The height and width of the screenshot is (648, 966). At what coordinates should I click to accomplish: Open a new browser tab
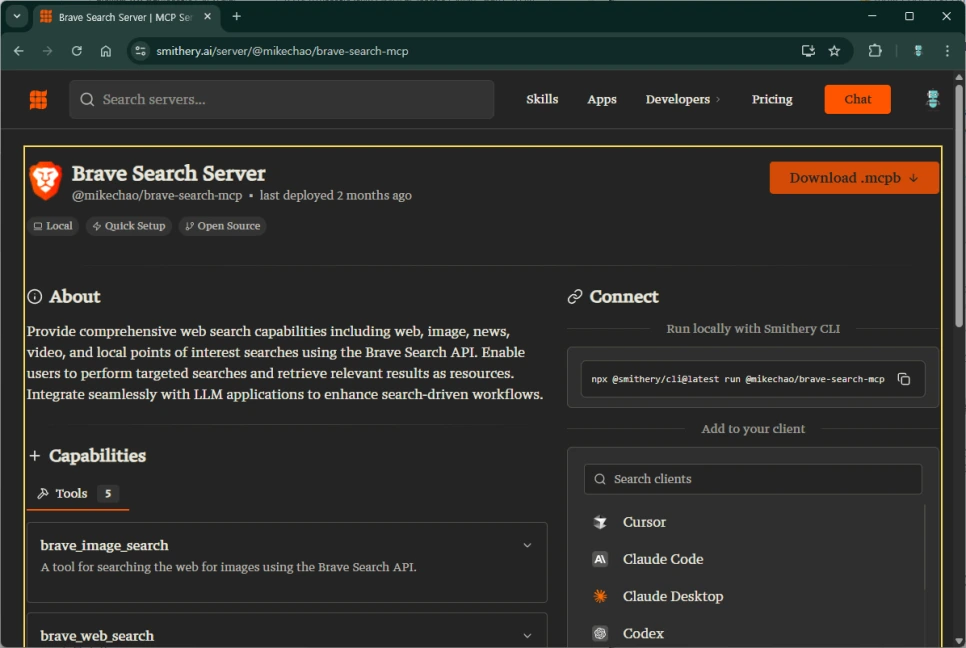click(237, 17)
